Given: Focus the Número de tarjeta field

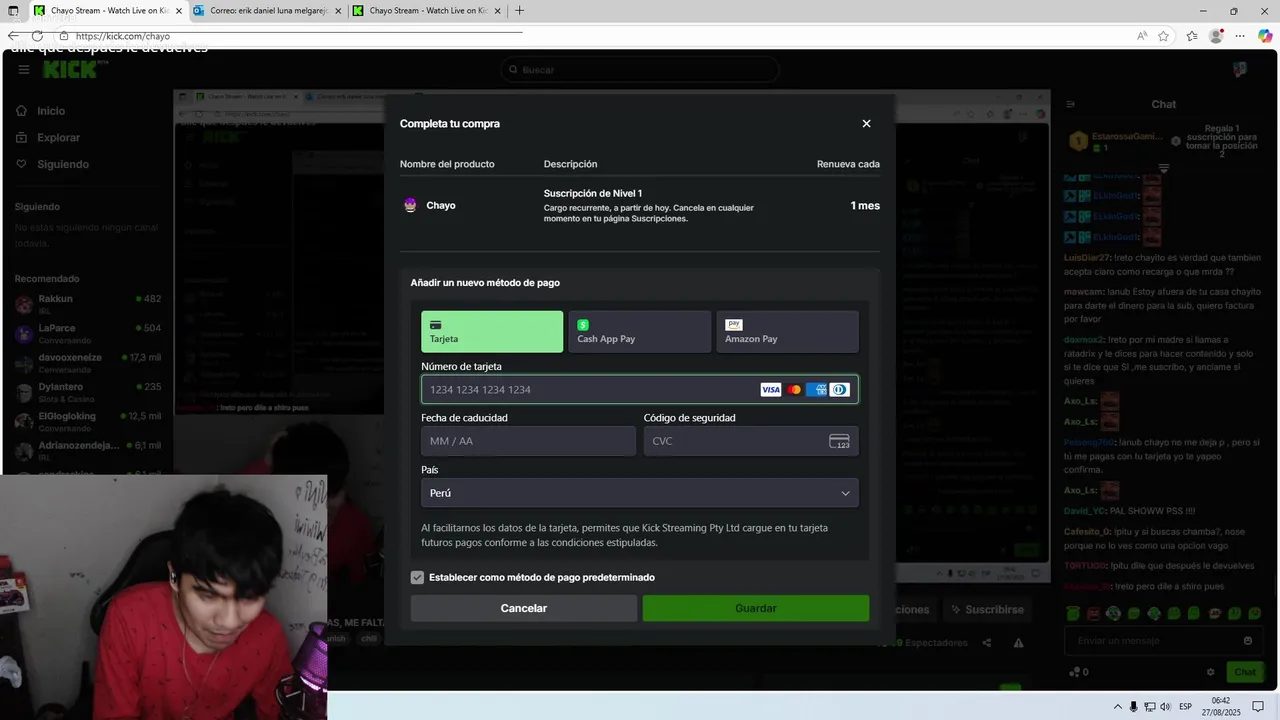Looking at the screenshot, I should point(640,389).
